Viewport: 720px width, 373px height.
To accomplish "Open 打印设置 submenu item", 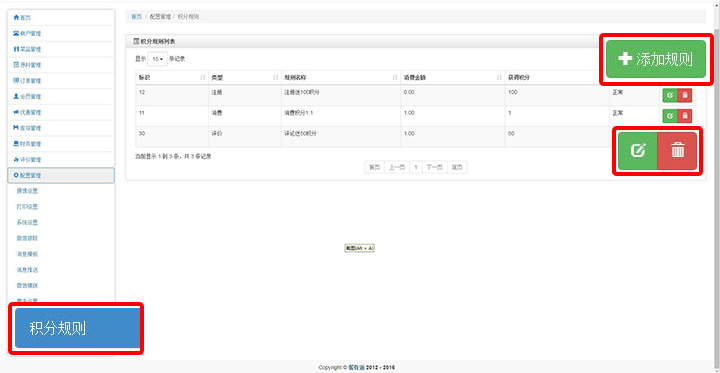I will [27, 207].
